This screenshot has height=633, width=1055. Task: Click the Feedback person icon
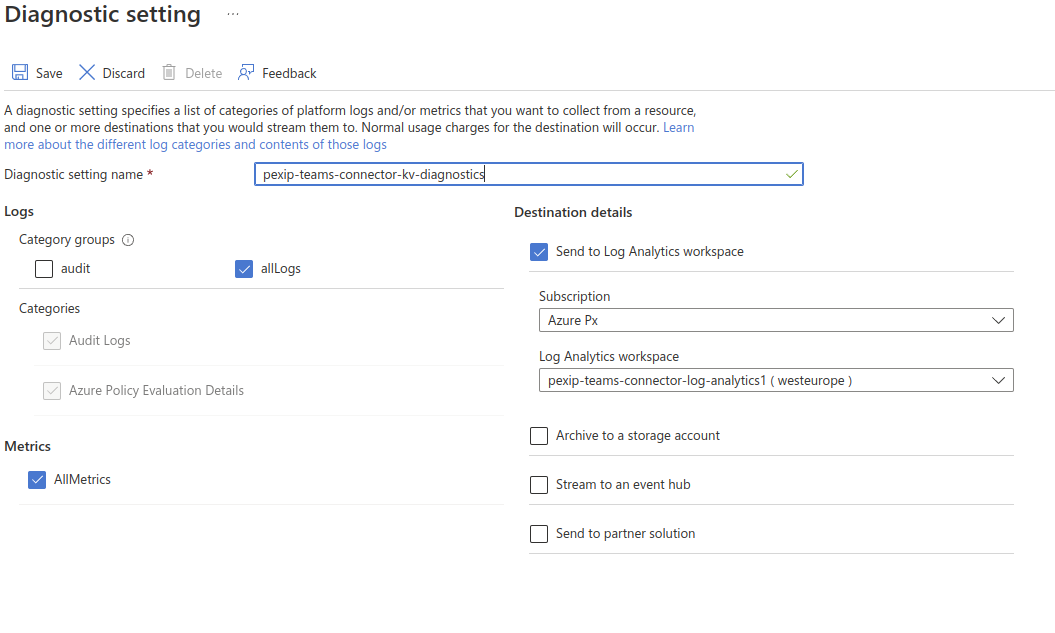pyautogui.click(x=246, y=73)
